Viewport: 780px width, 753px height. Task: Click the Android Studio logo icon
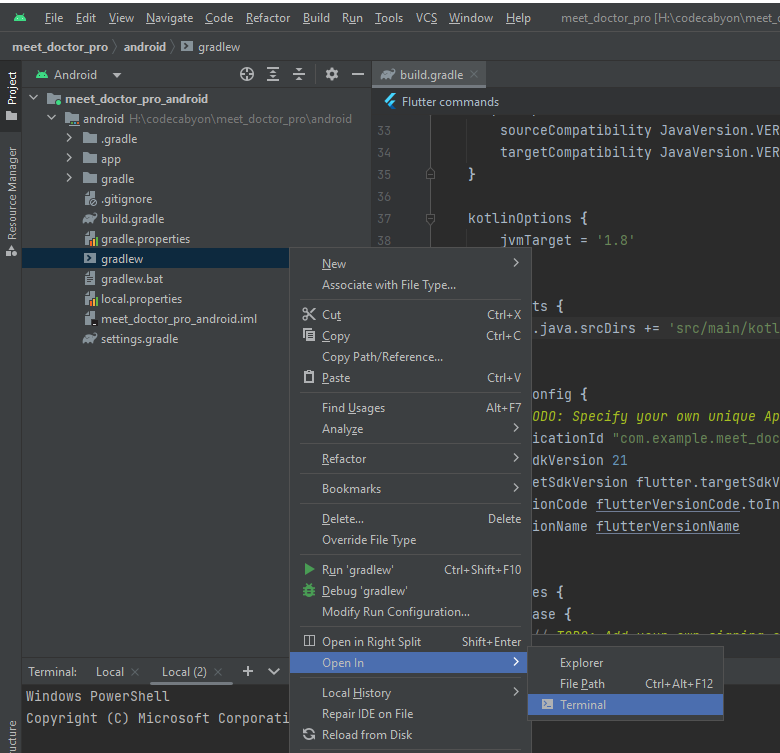[19, 18]
